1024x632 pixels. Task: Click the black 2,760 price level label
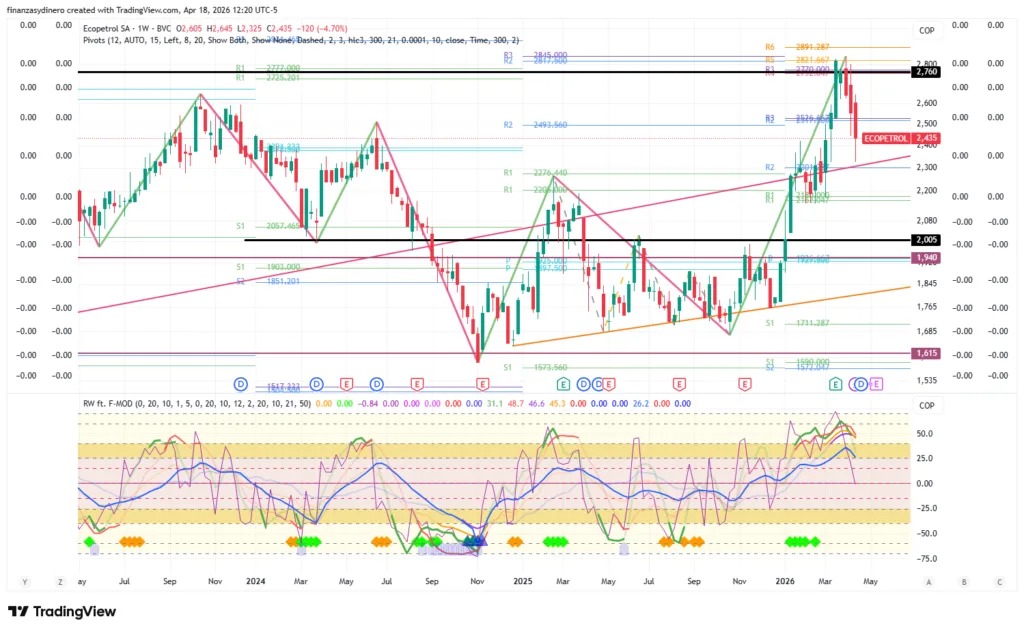pyautogui.click(x=926, y=73)
